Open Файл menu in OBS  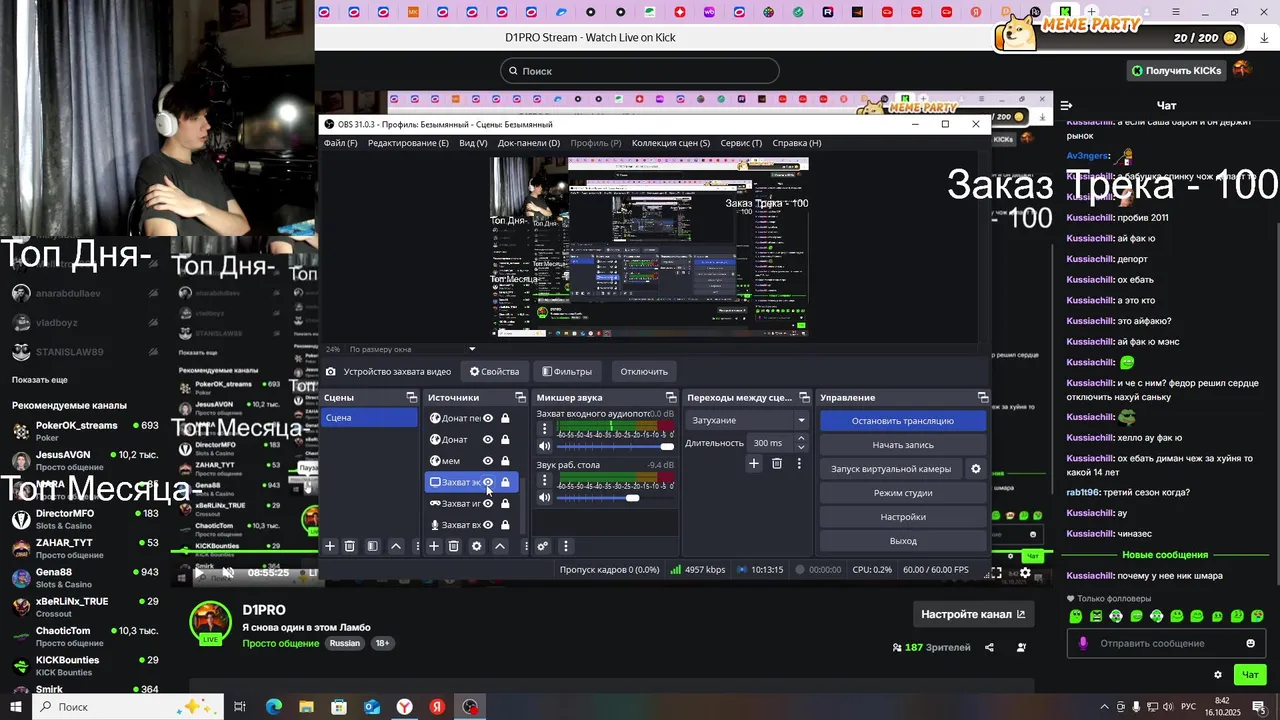point(340,143)
